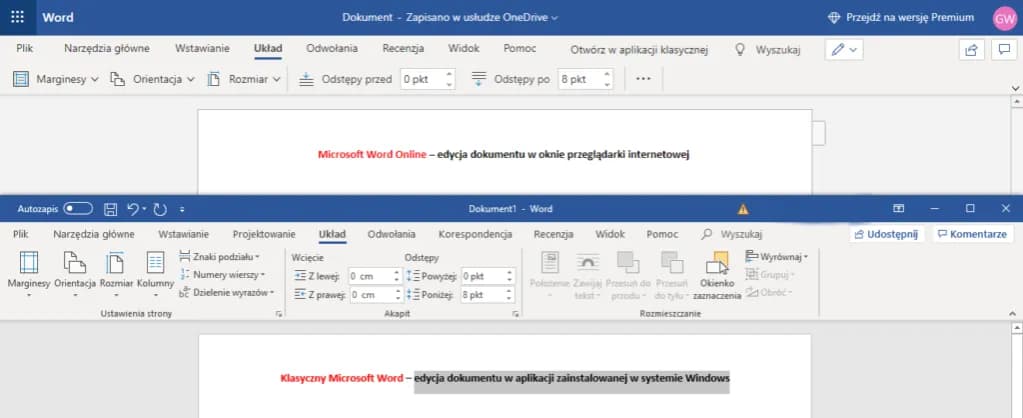Click the Save icon in desktop Word

tap(111, 209)
